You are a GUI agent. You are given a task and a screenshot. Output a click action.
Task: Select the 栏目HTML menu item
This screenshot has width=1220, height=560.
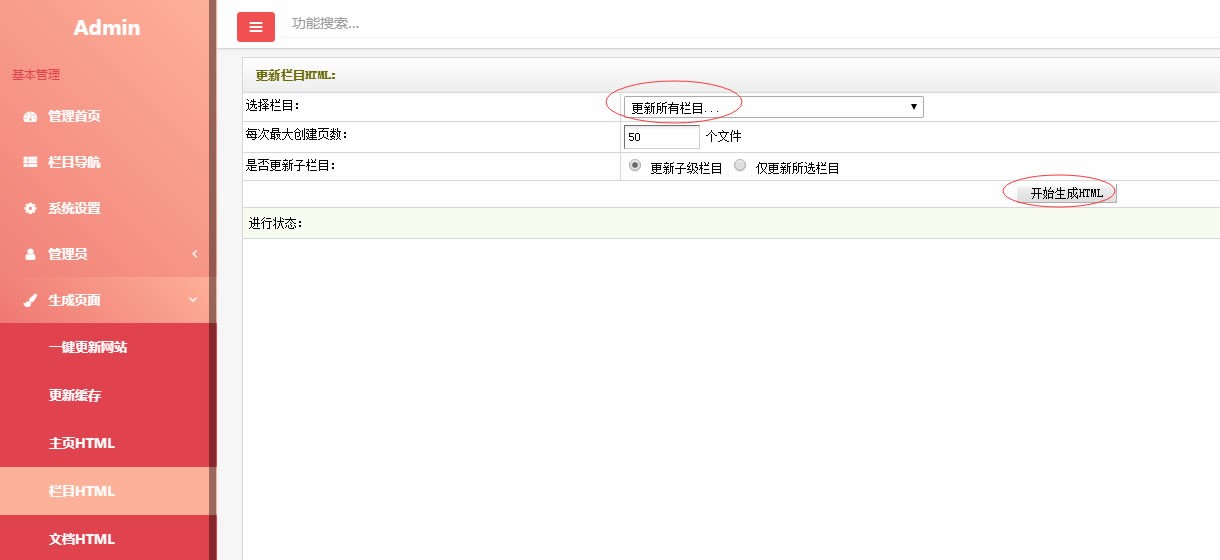pyautogui.click(x=82, y=491)
